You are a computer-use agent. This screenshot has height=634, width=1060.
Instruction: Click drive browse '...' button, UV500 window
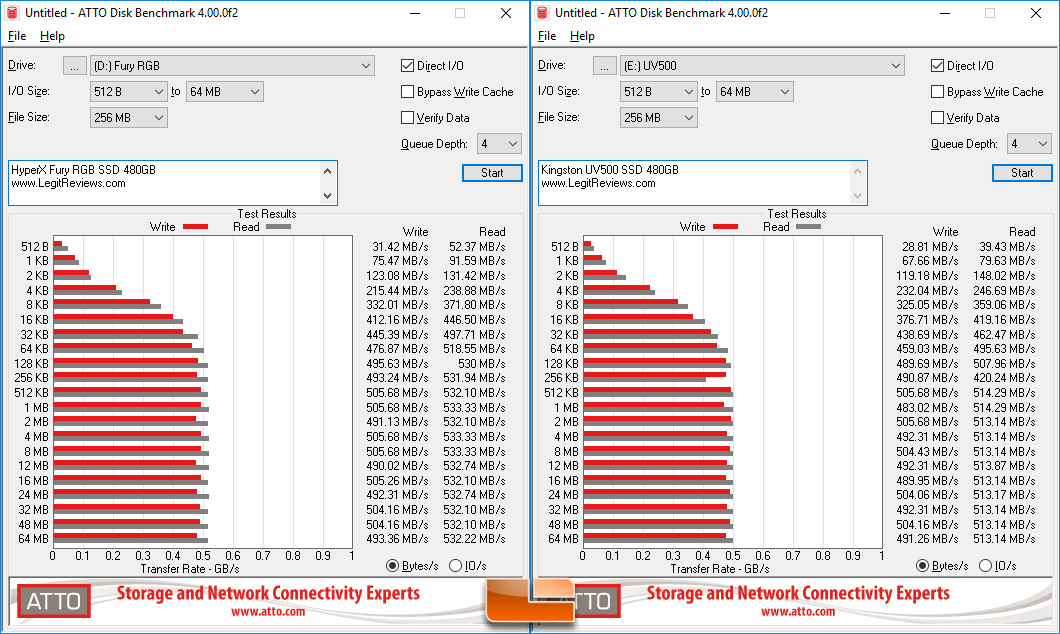pos(604,66)
